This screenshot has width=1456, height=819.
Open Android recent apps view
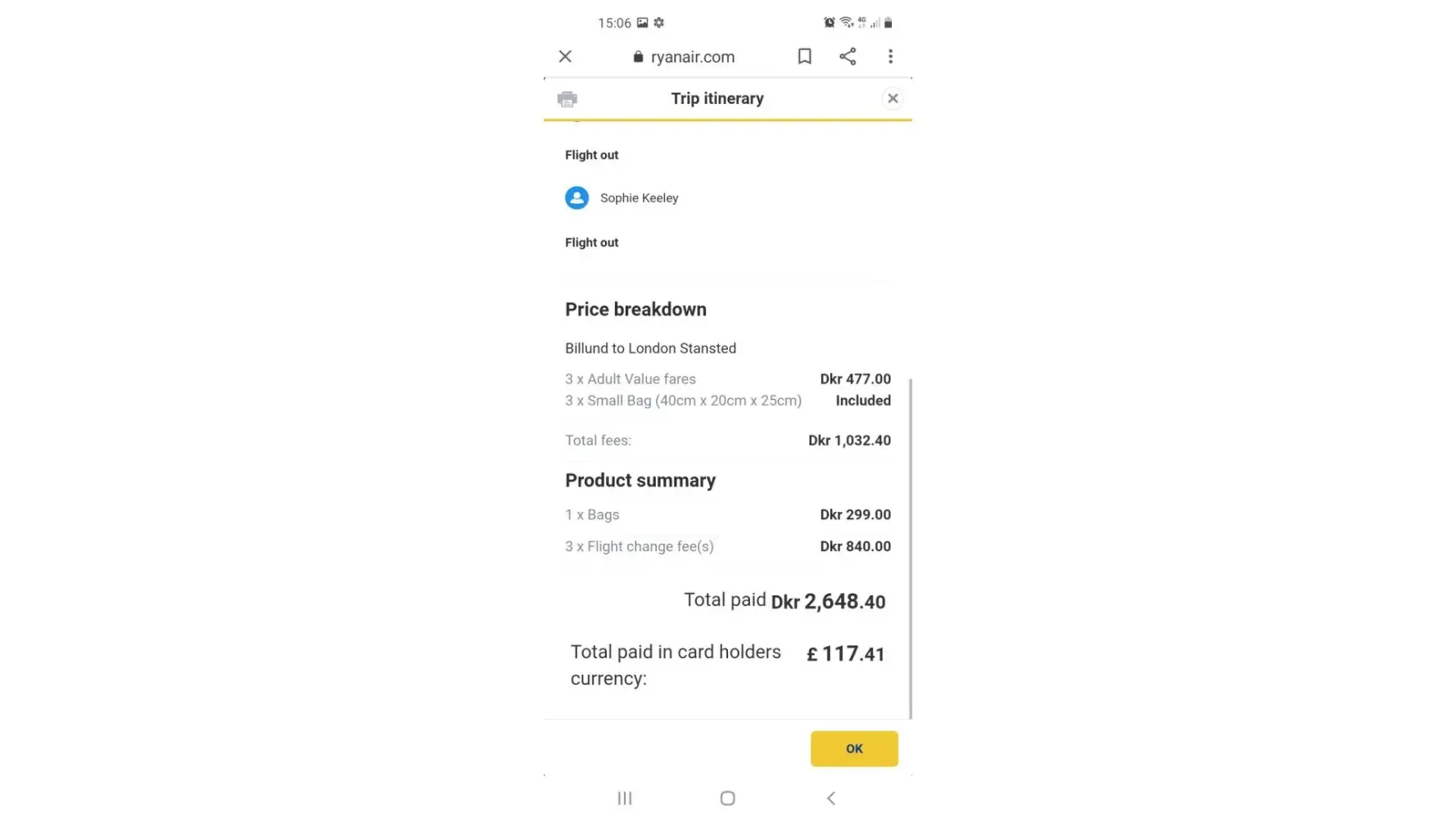pos(625,798)
